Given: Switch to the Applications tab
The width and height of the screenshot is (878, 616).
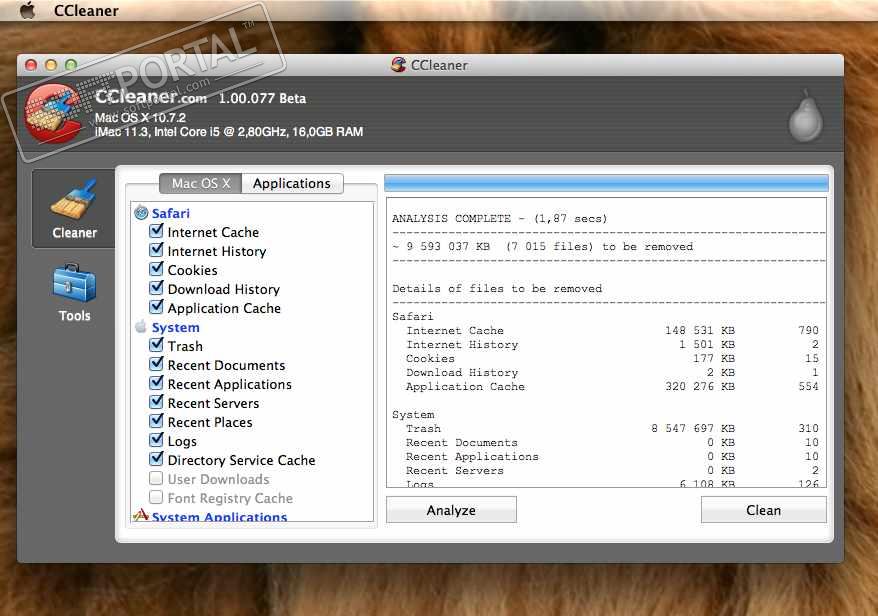Looking at the screenshot, I should (292, 183).
